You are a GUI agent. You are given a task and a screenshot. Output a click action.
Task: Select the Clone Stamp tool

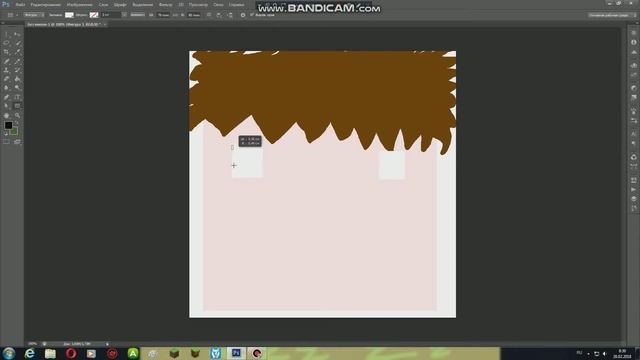7,70
